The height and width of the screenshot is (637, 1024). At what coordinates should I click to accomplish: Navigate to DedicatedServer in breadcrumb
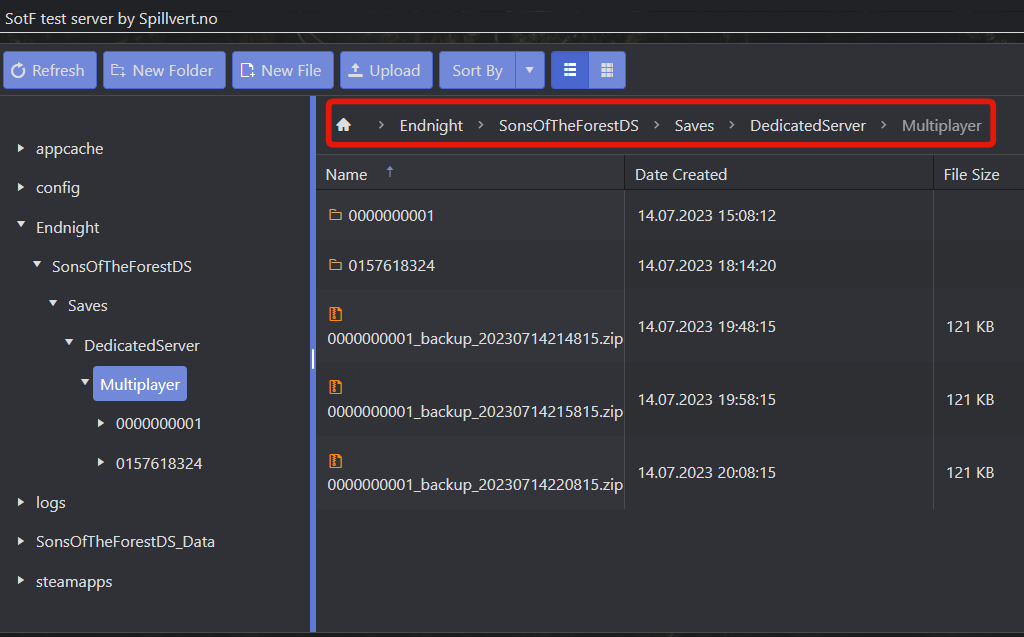pyautogui.click(x=808, y=125)
